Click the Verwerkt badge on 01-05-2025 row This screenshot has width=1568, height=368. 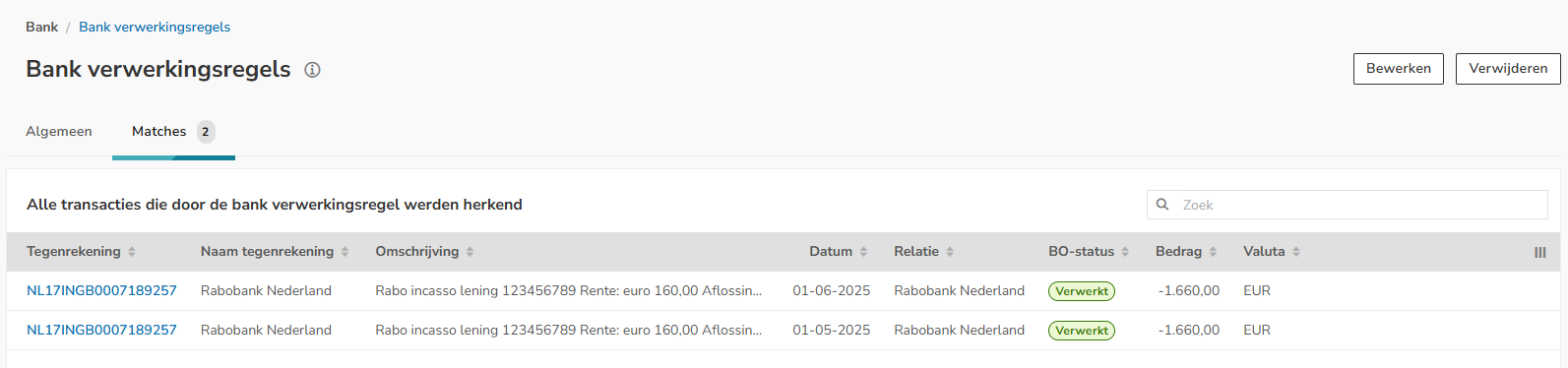1082,331
